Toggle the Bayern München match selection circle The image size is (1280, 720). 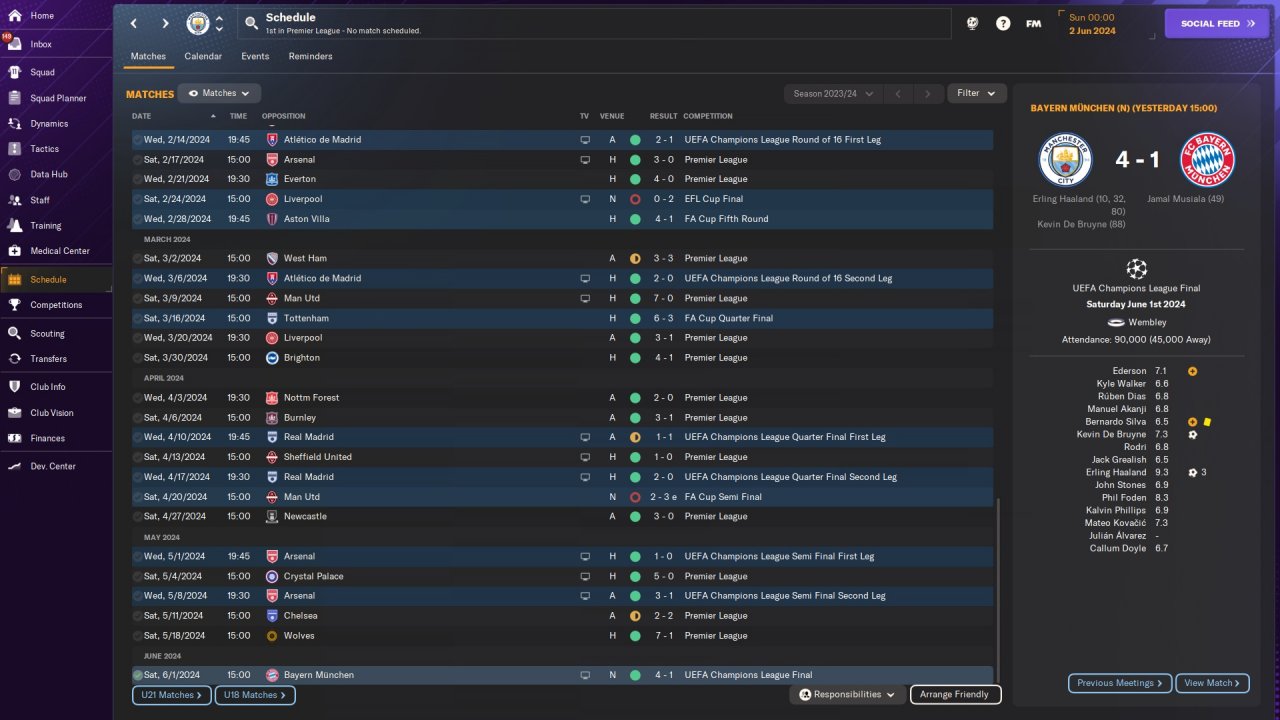coord(138,675)
